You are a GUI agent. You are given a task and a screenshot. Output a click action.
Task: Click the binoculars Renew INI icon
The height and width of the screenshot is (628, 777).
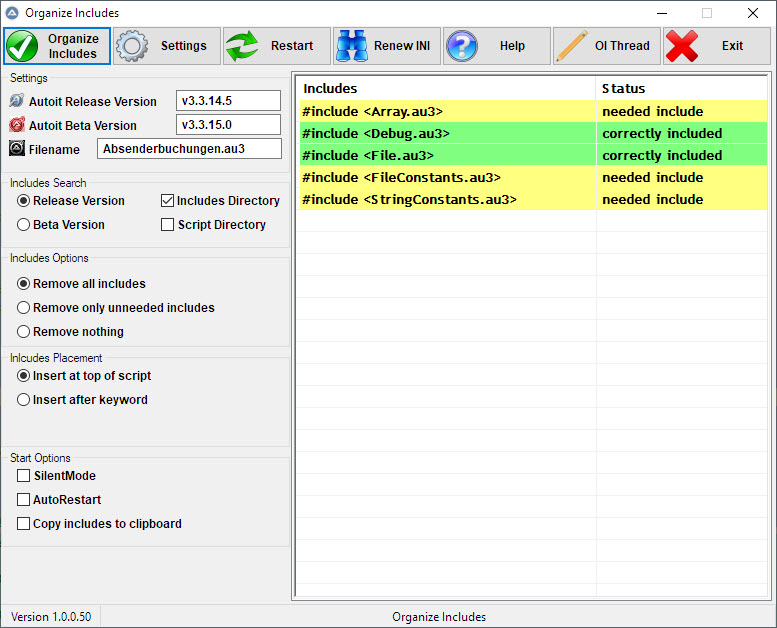tap(352, 46)
